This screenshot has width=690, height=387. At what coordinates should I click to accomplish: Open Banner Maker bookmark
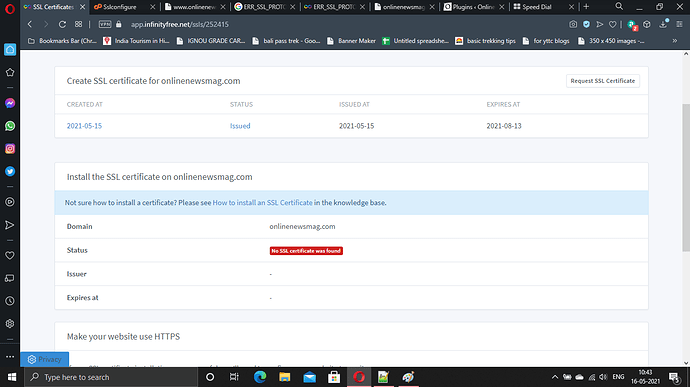coord(352,41)
